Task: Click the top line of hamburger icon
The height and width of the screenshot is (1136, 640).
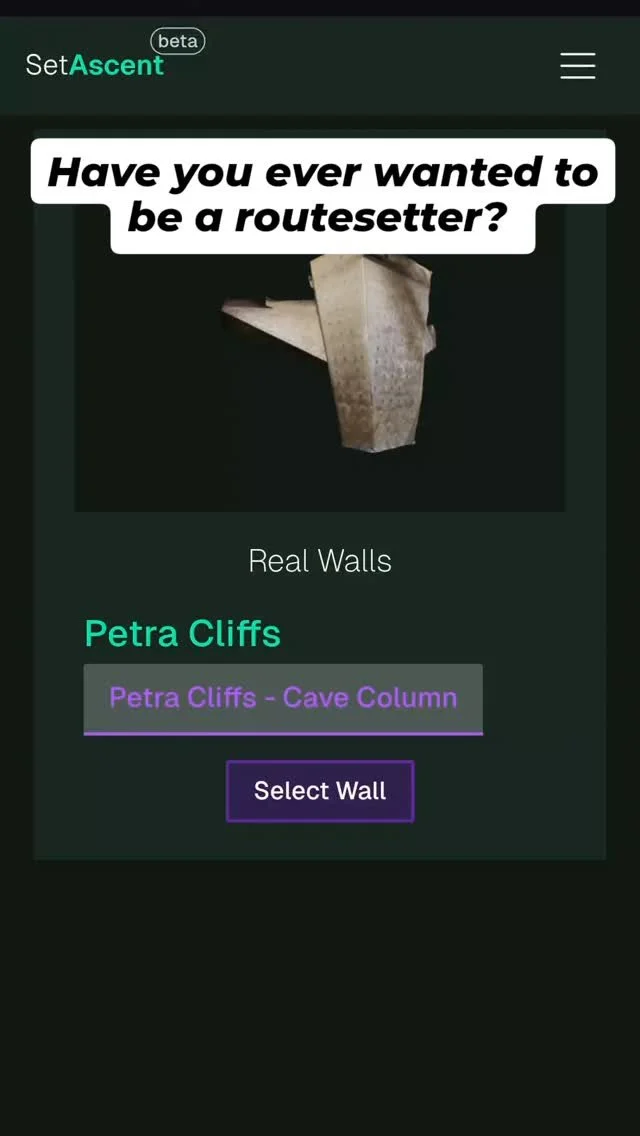Action: tap(578, 53)
